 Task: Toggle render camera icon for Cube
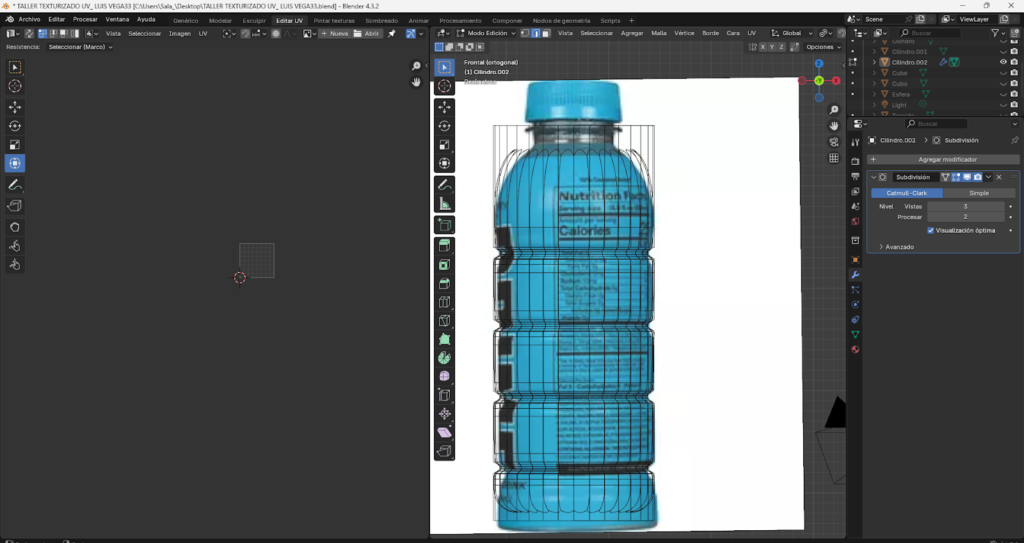tap(1014, 73)
